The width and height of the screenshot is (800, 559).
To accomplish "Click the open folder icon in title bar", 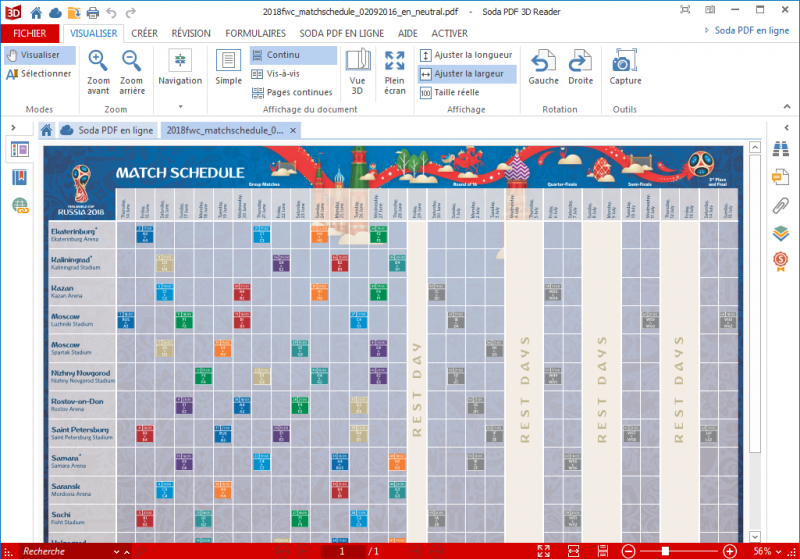I will pyautogui.click(x=74, y=12).
